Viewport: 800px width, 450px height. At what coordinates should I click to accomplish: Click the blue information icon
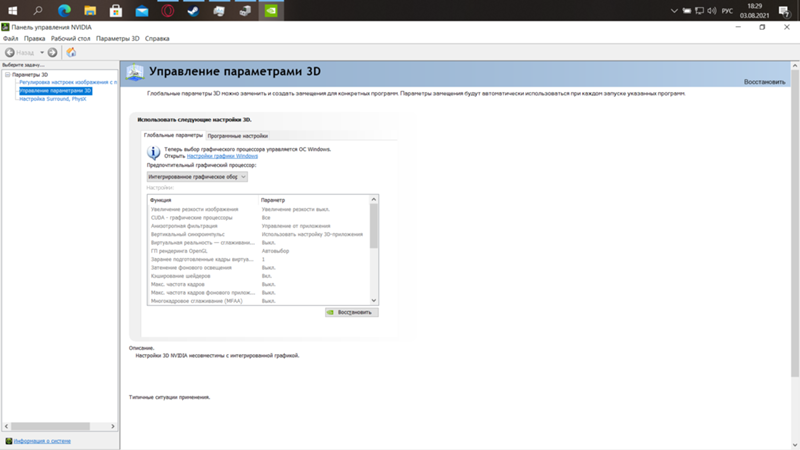(x=154, y=153)
